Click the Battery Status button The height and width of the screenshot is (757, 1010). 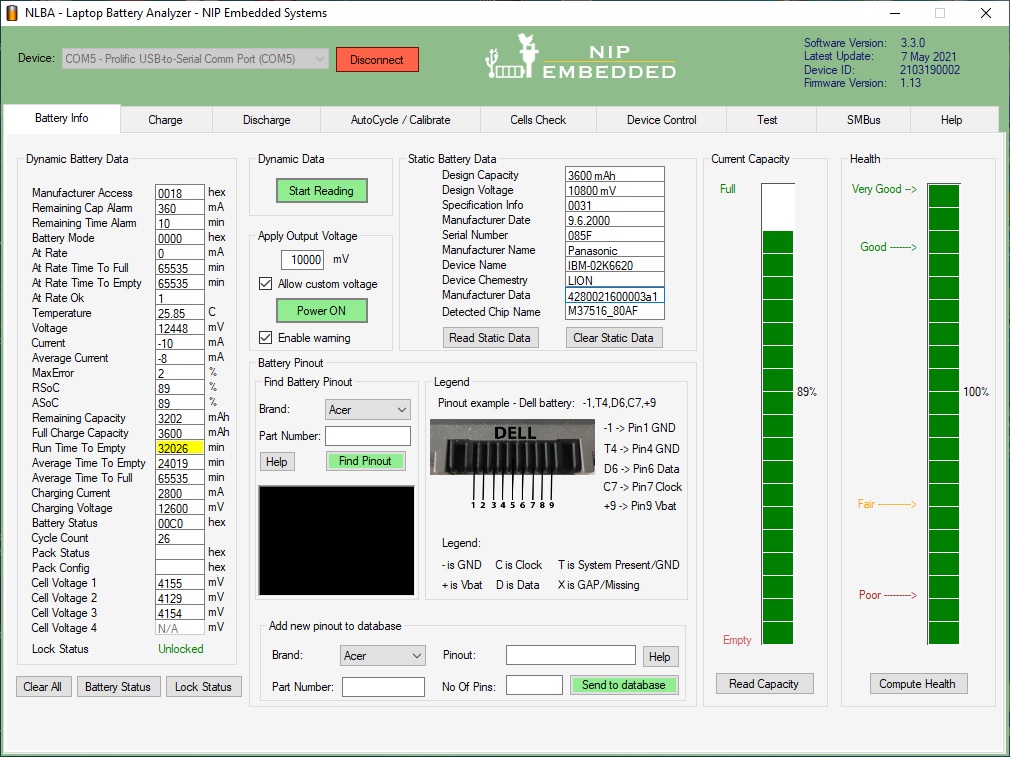click(x=118, y=687)
